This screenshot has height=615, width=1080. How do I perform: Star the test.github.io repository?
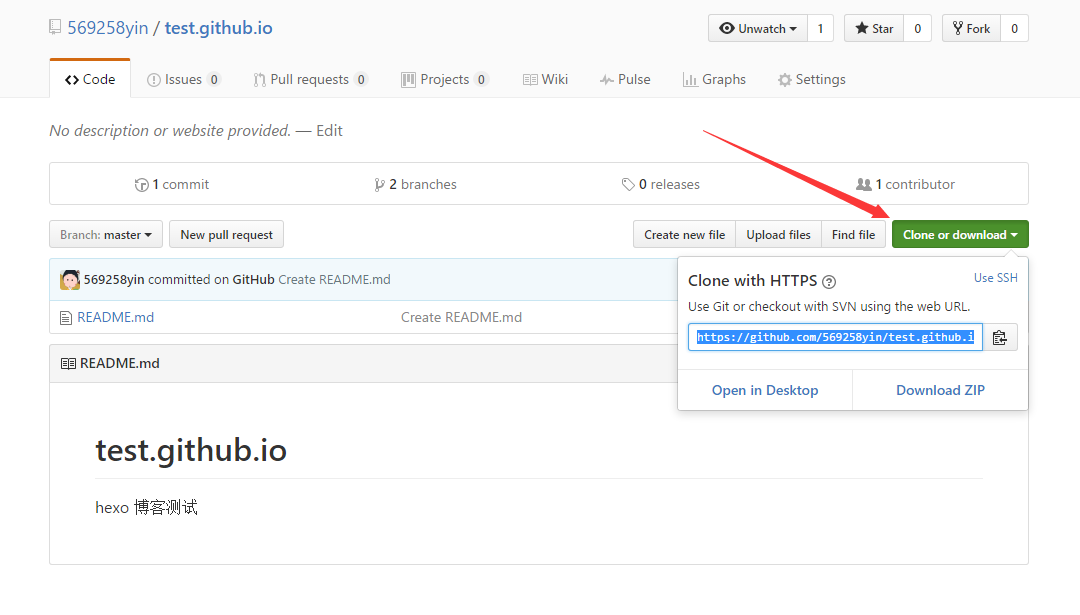coord(874,29)
